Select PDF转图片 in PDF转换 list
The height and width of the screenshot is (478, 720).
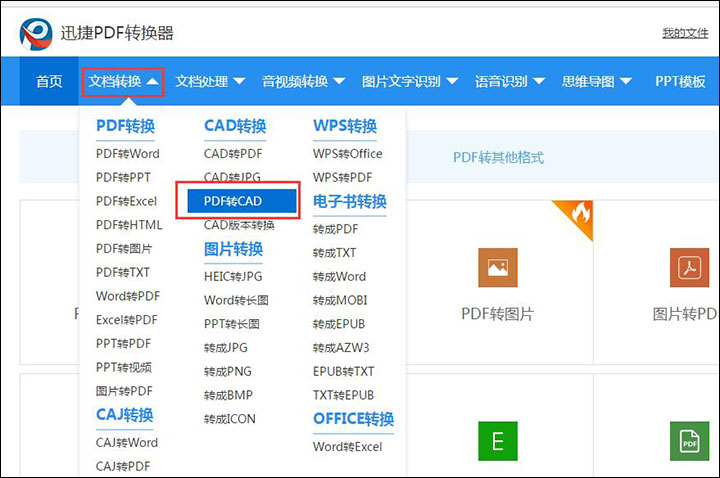(x=124, y=249)
